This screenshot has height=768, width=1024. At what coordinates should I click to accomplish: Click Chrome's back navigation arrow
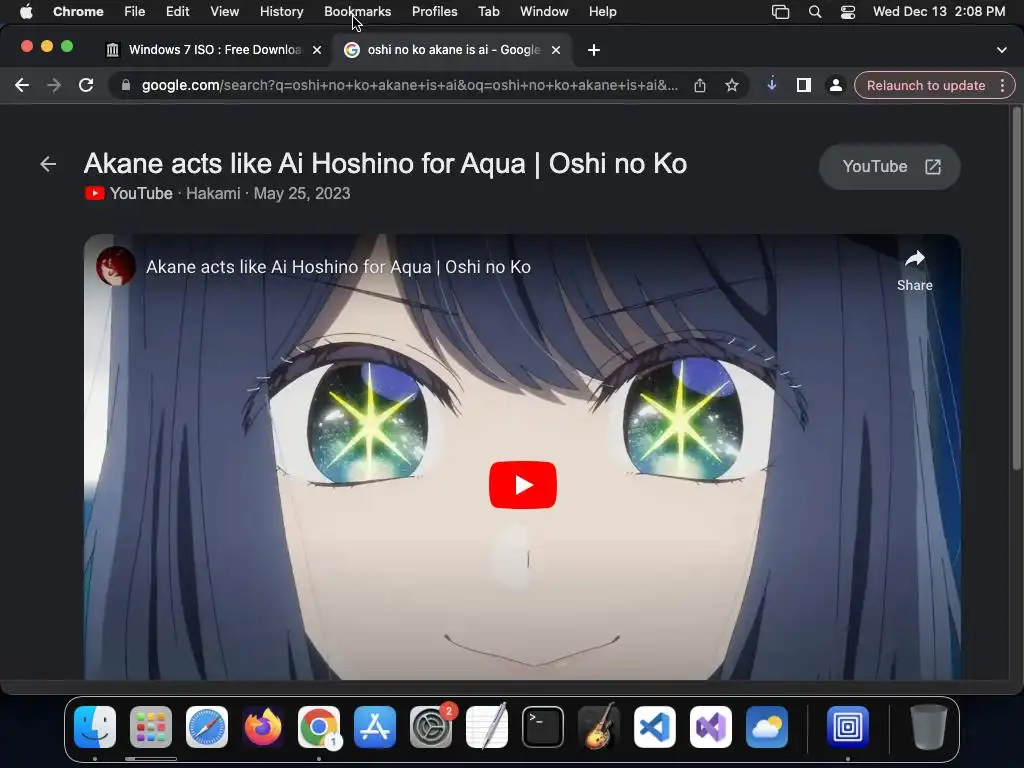(22, 85)
